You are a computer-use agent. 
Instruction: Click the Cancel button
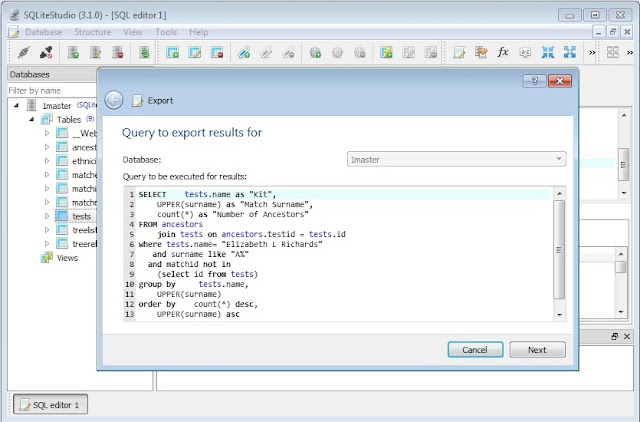tap(475, 350)
